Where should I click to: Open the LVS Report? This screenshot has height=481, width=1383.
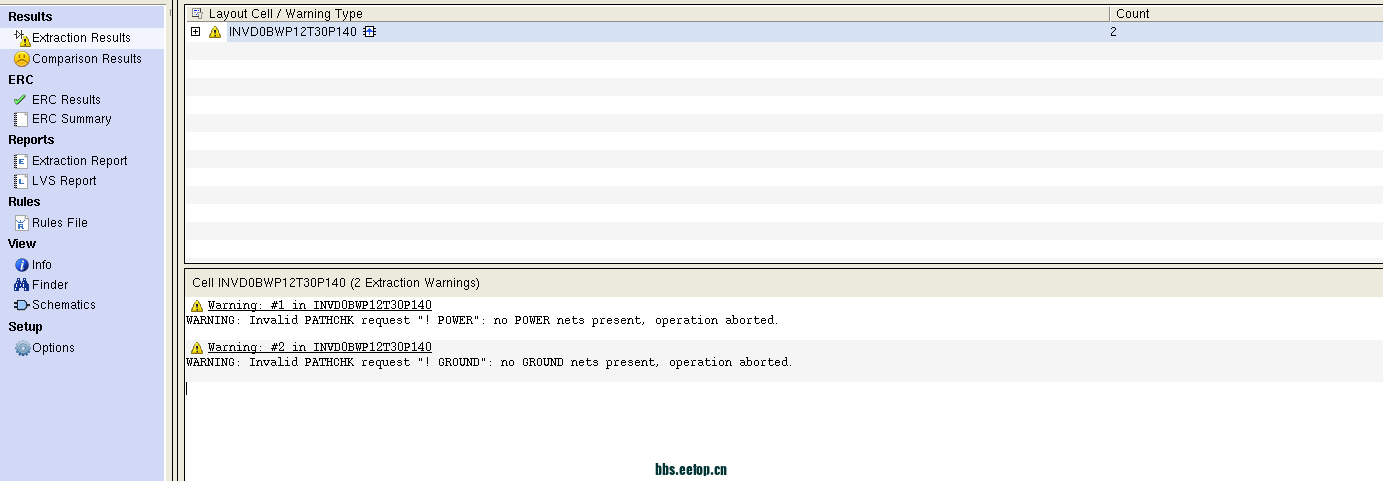click(x=64, y=181)
